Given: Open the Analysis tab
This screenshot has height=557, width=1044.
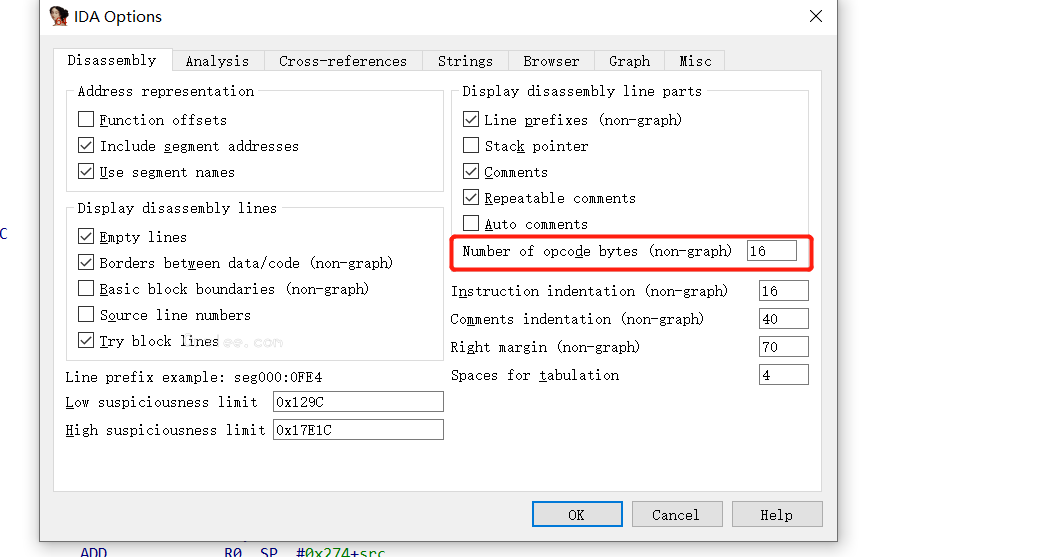Looking at the screenshot, I should 217,61.
